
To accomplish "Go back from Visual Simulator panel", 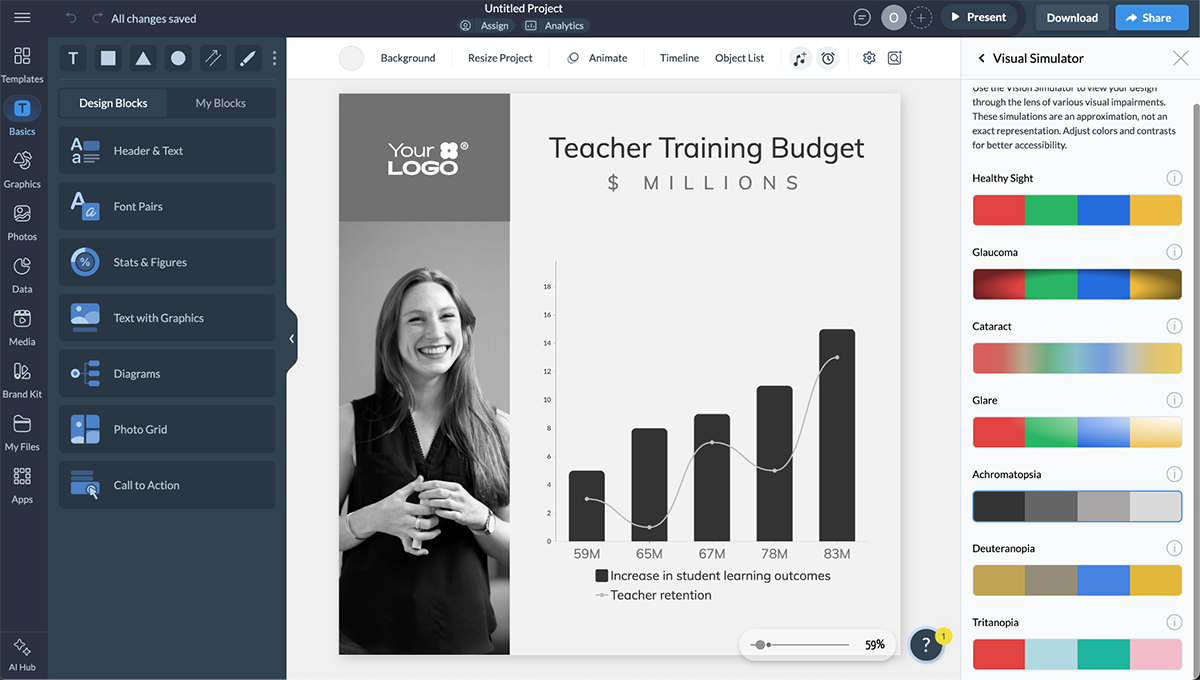I will pos(981,58).
